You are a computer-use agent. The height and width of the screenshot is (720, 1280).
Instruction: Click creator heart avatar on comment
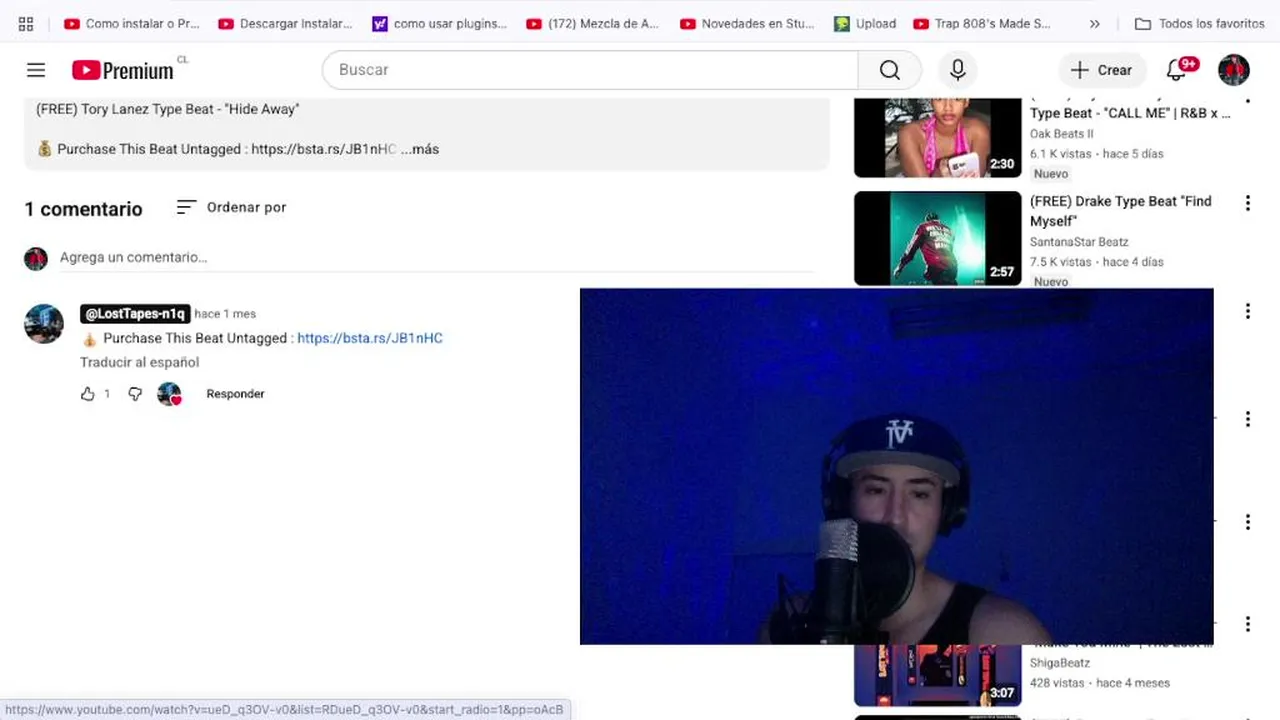(169, 394)
